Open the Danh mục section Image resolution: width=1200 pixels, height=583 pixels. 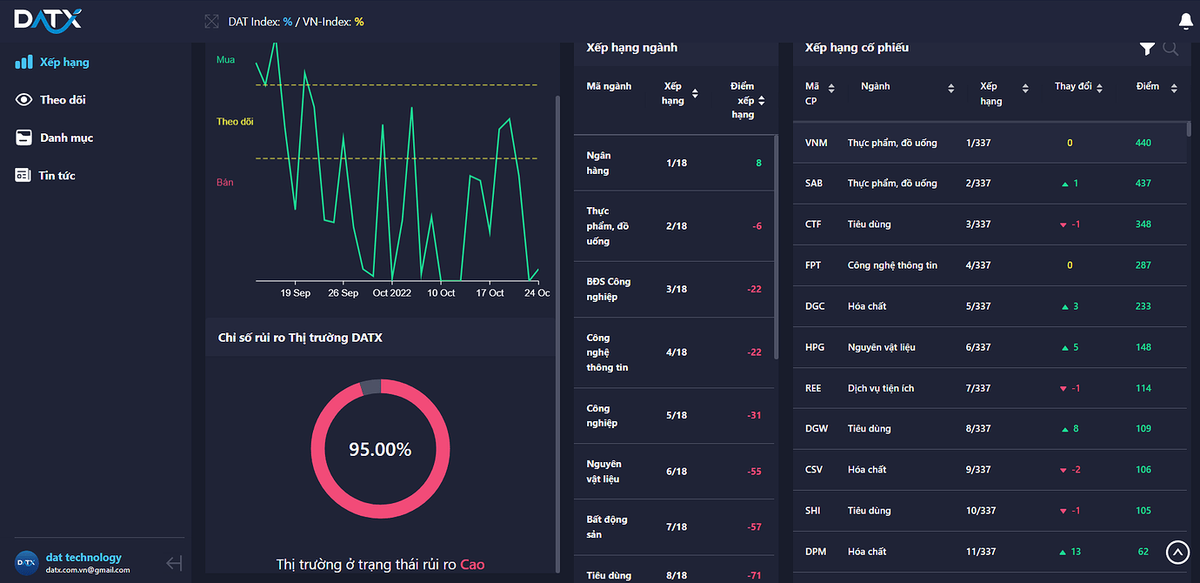tap(66, 138)
